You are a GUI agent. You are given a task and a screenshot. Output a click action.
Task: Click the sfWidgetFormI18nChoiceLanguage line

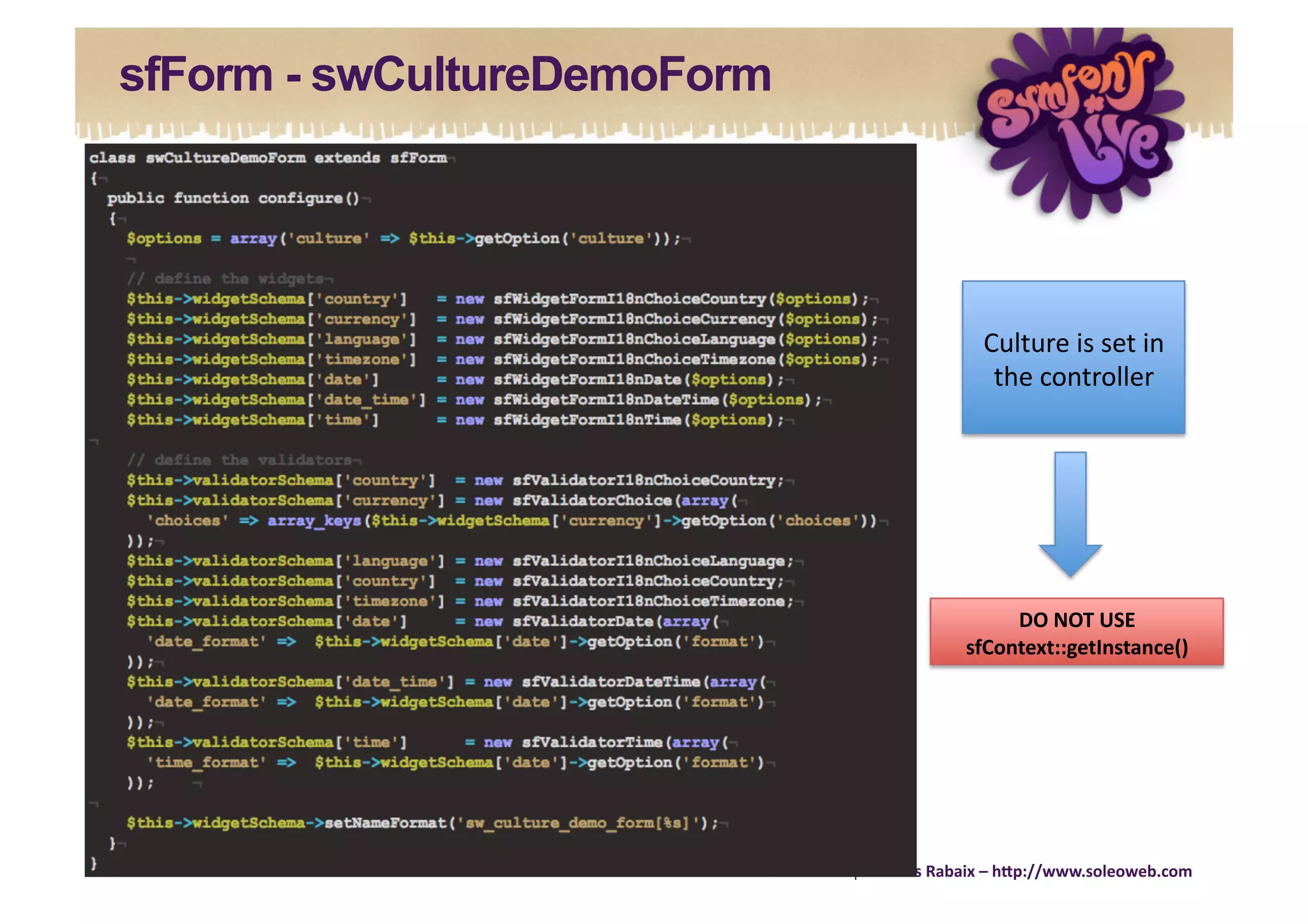coord(502,339)
